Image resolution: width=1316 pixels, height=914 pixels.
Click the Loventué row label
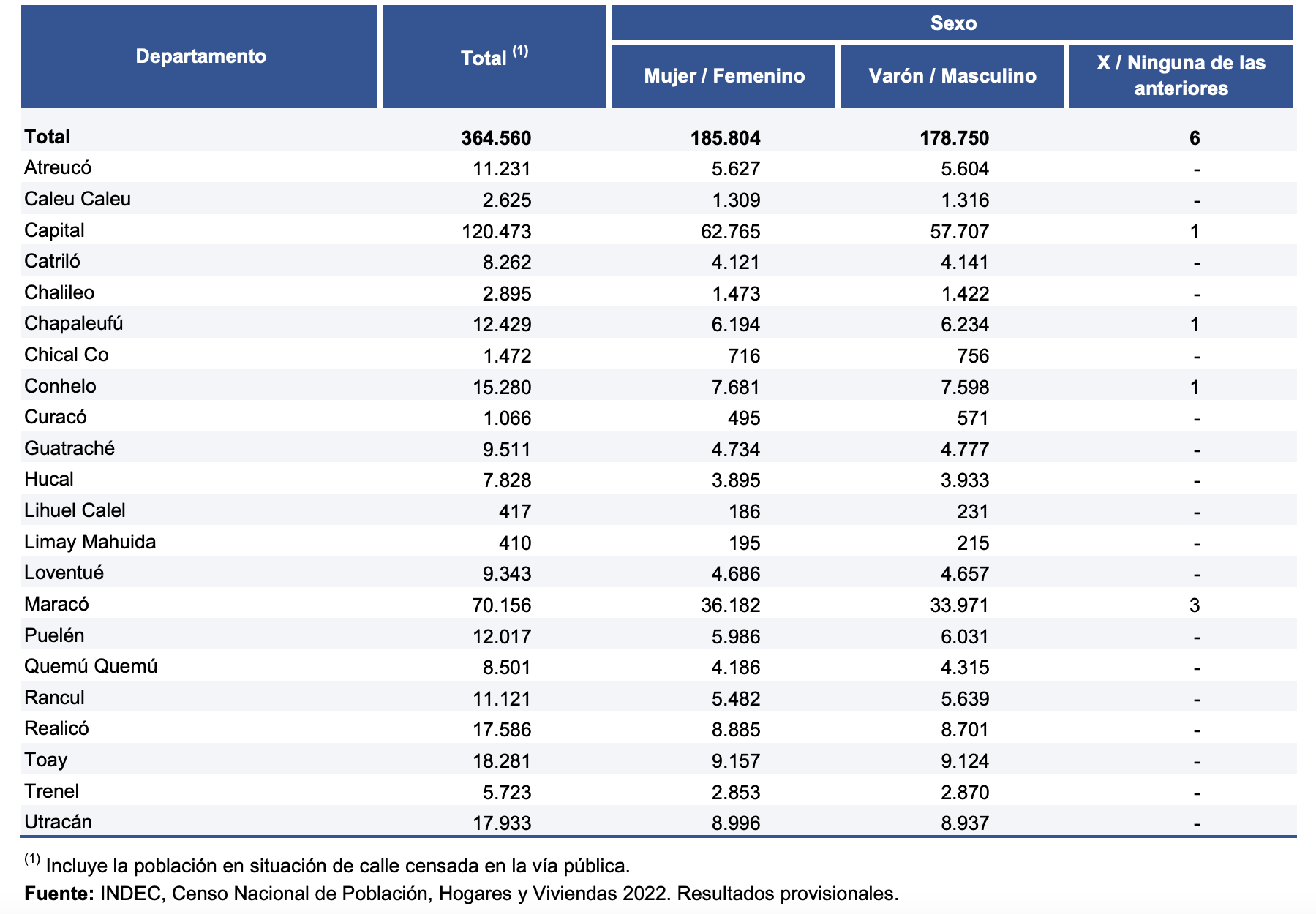coord(64,573)
